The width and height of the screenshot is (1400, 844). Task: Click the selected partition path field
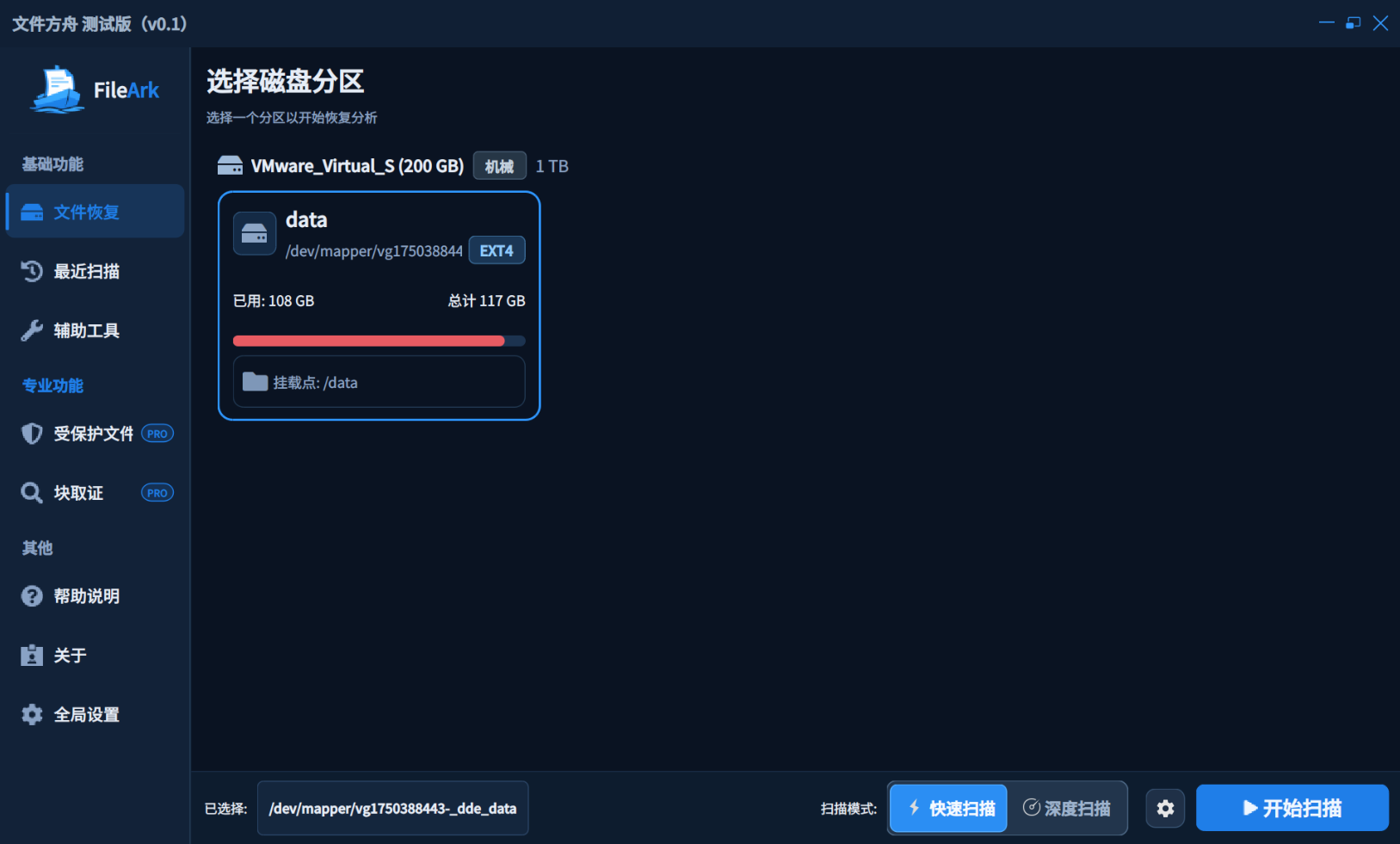(392, 808)
